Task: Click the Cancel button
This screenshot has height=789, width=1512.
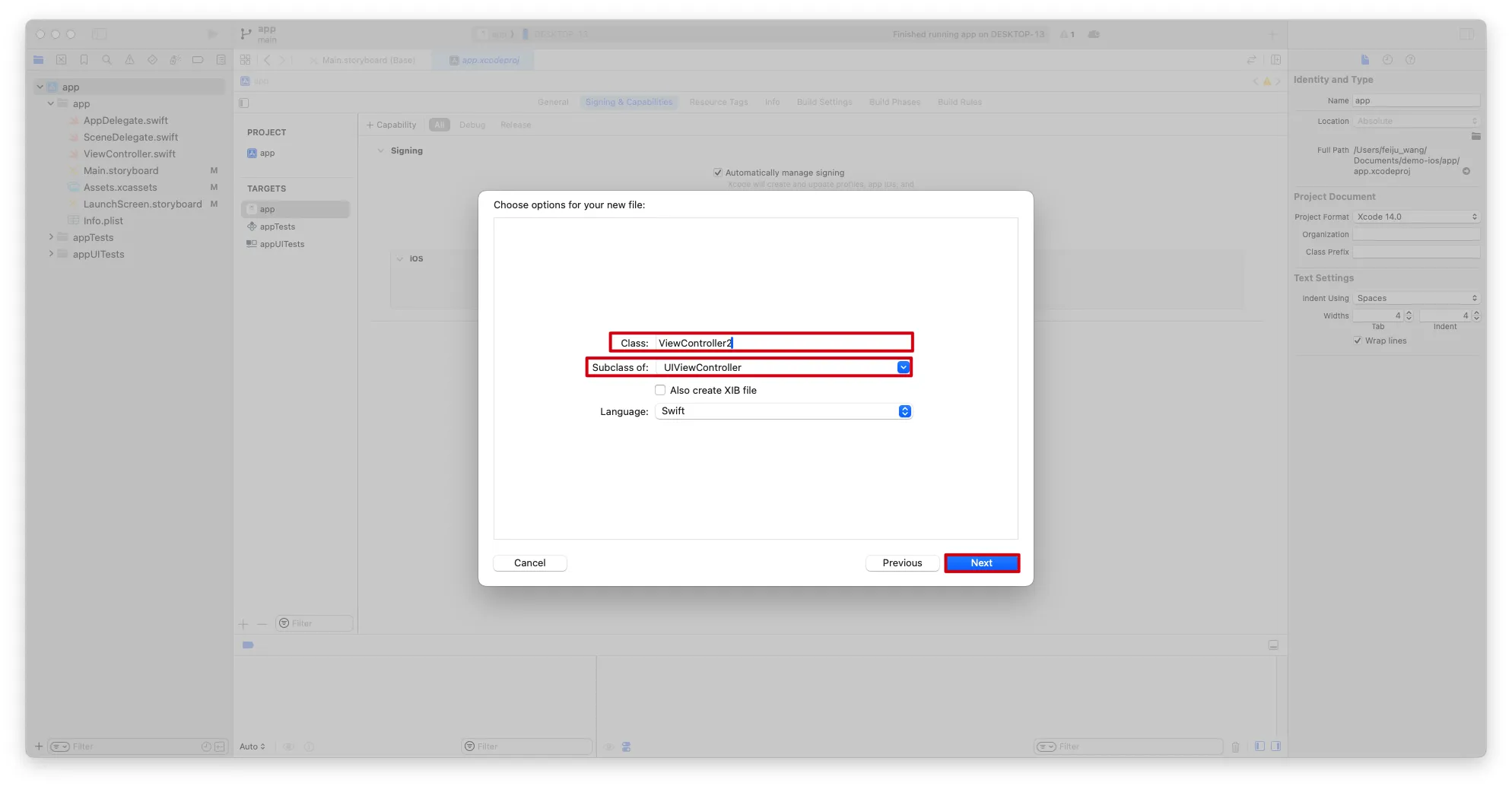Action: coord(529,563)
